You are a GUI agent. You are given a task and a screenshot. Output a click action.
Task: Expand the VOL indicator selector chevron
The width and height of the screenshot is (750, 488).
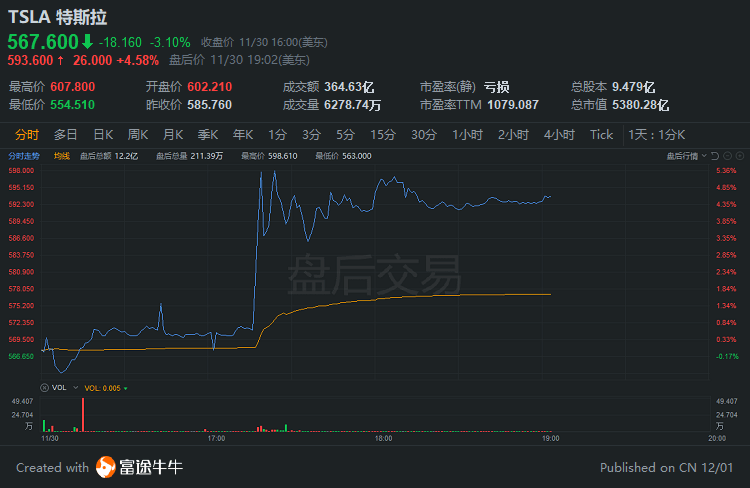pyautogui.click(x=76, y=388)
